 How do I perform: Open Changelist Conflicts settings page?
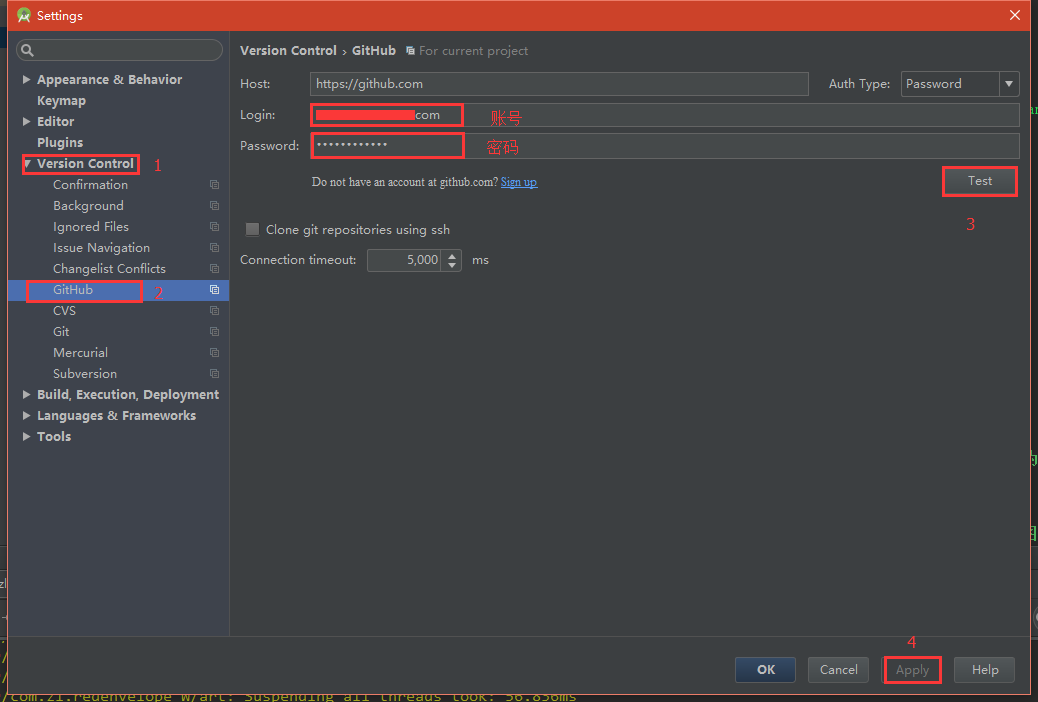[x=110, y=269]
